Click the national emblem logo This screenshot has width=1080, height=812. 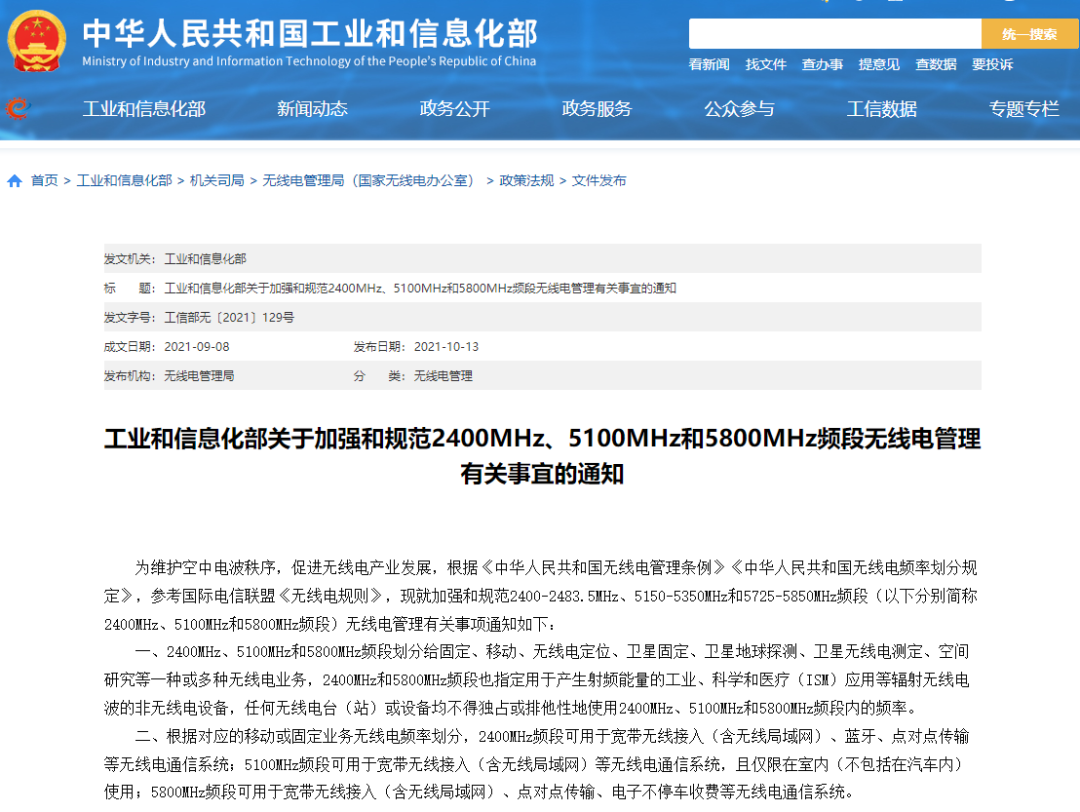click(x=37, y=41)
